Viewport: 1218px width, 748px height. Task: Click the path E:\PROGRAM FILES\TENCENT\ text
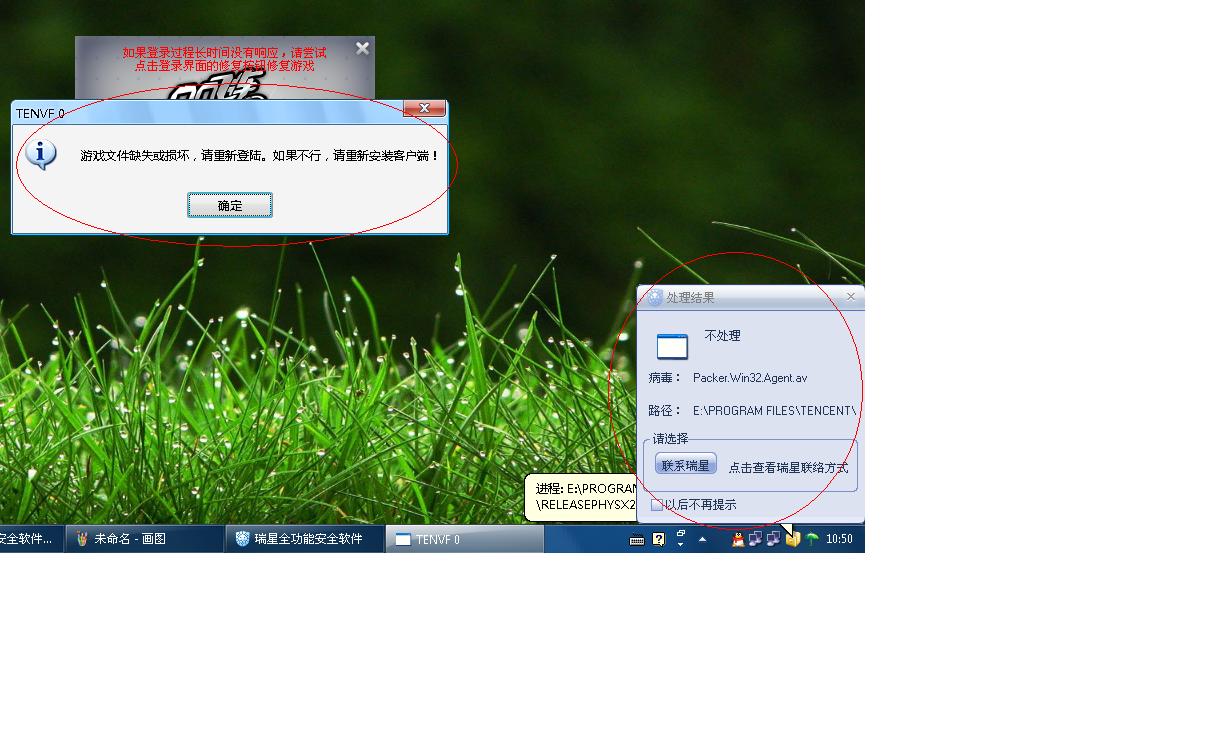click(x=774, y=410)
